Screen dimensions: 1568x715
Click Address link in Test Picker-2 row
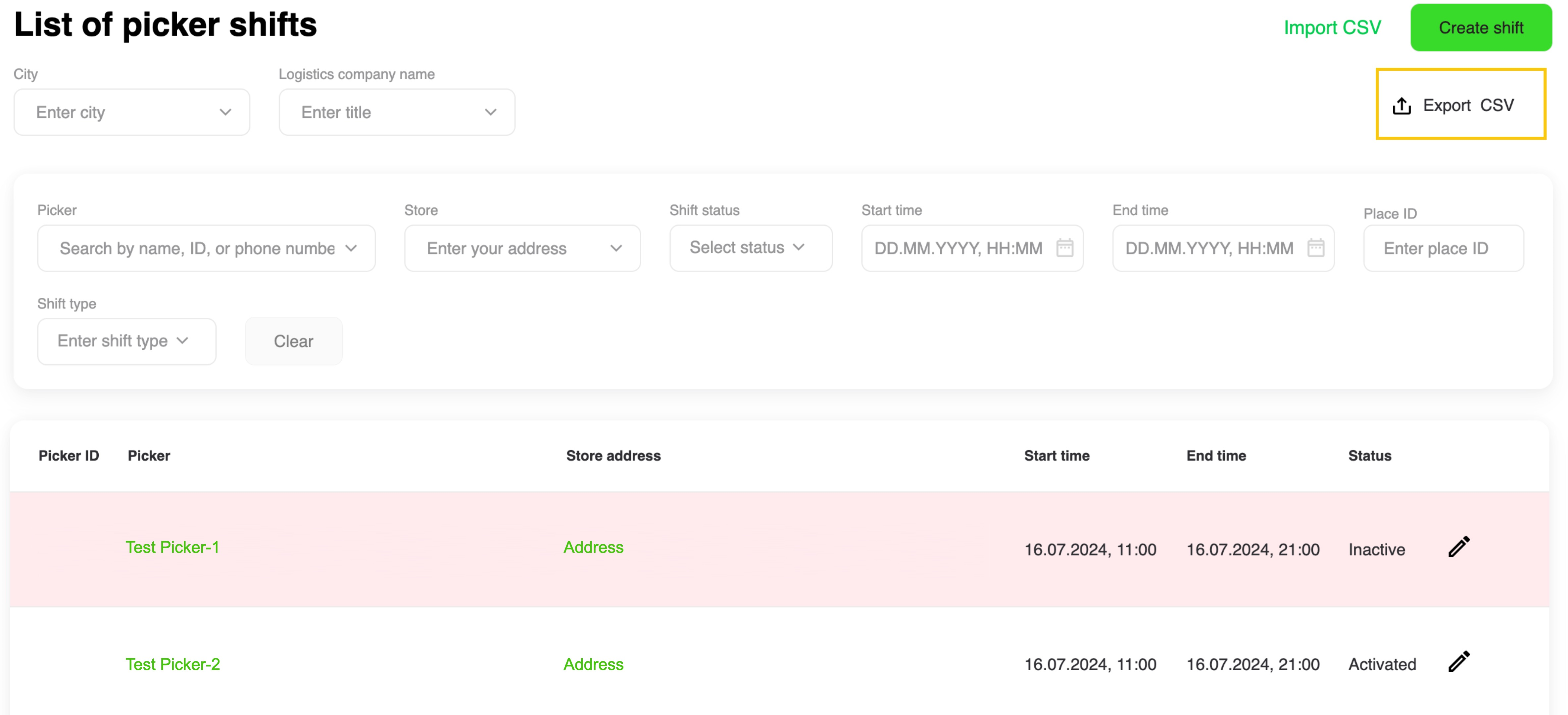593,664
